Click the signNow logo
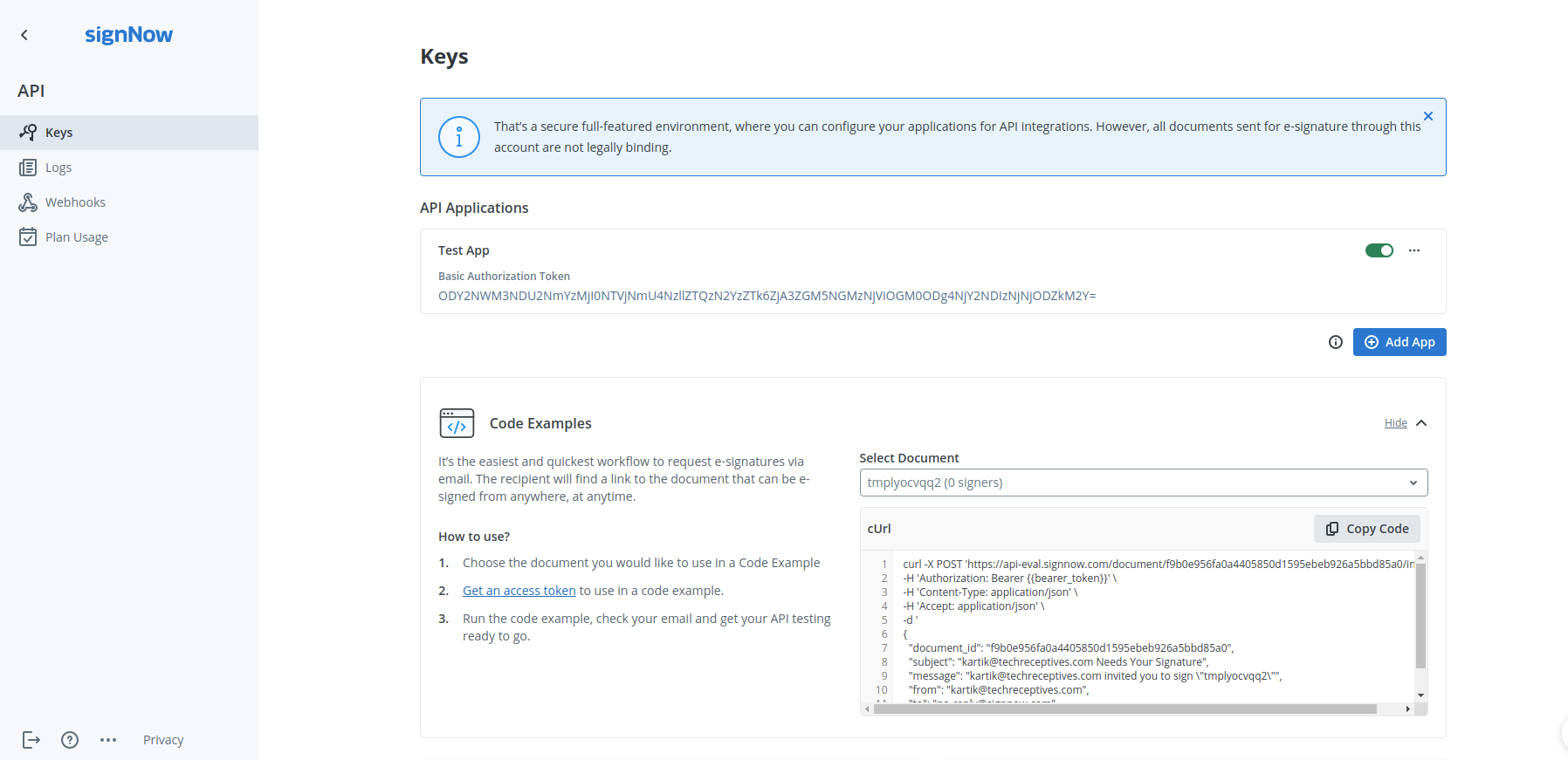This screenshot has width=1568, height=760. coord(128,35)
